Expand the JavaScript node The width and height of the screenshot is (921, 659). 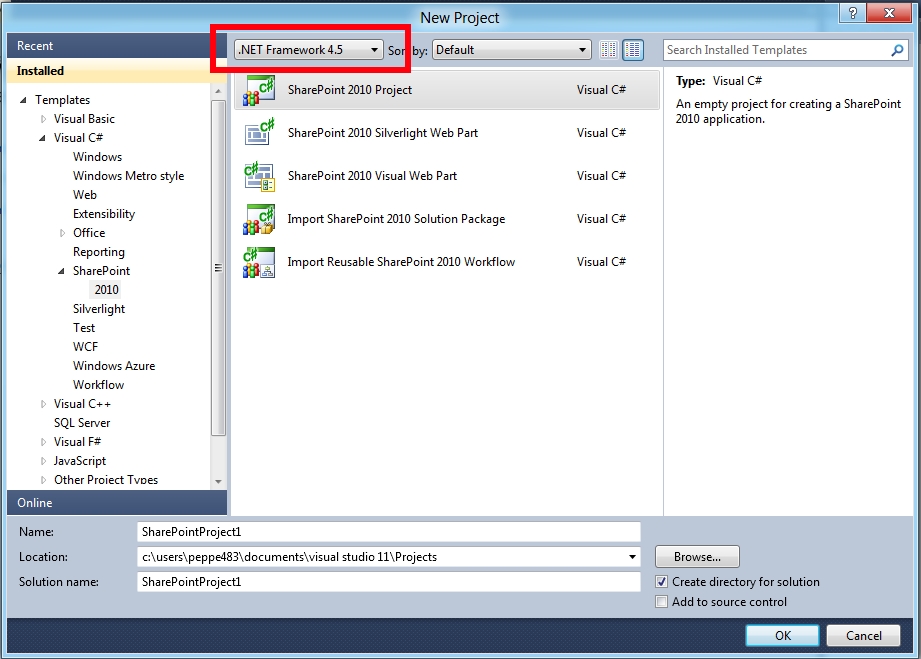[43, 461]
